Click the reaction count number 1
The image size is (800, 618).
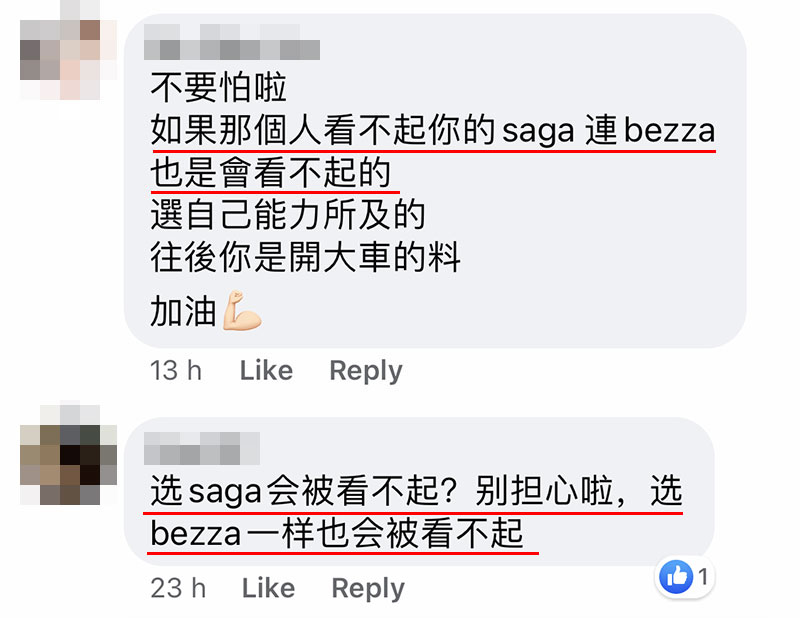pyautogui.click(x=703, y=577)
